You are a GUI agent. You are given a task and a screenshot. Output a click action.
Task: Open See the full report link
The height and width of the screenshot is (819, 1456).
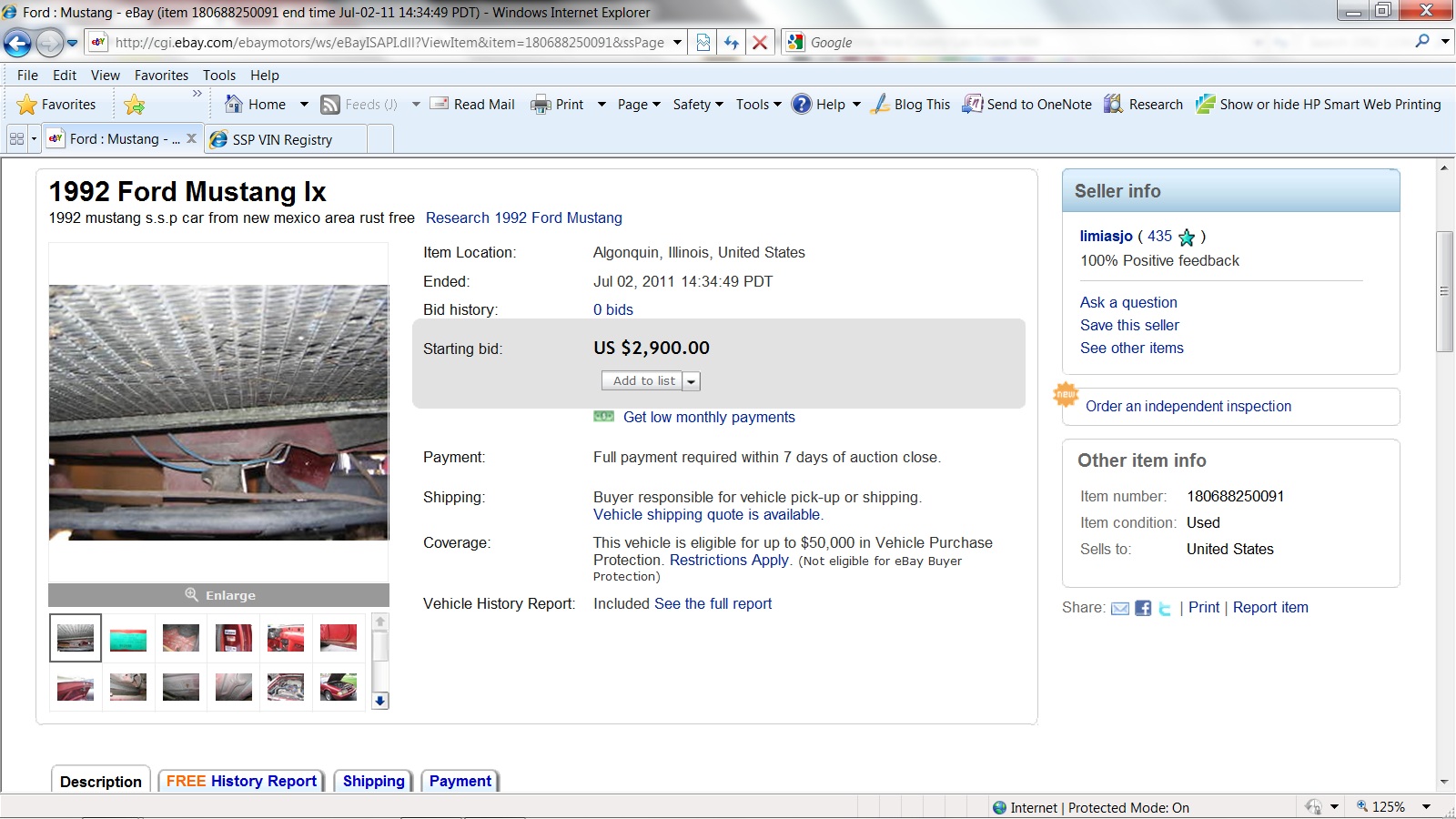[713, 603]
